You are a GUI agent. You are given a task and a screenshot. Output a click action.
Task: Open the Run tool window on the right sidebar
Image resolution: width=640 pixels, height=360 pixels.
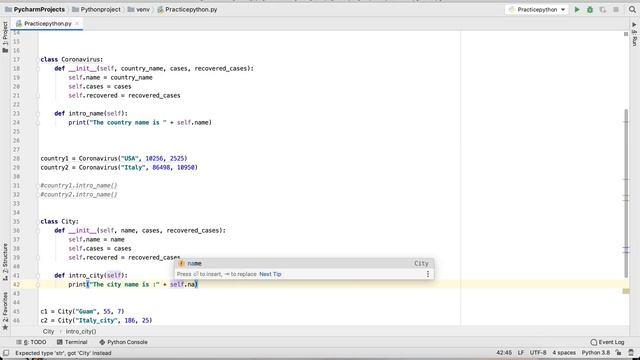click(634, 34)
